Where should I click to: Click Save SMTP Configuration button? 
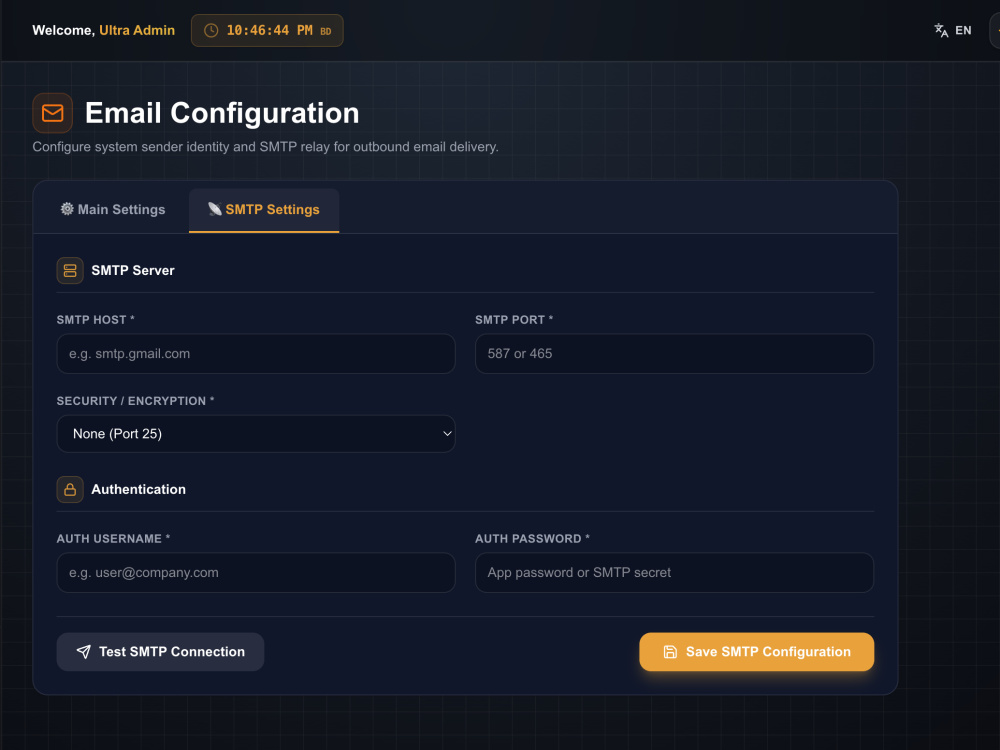tap(756, 652)
